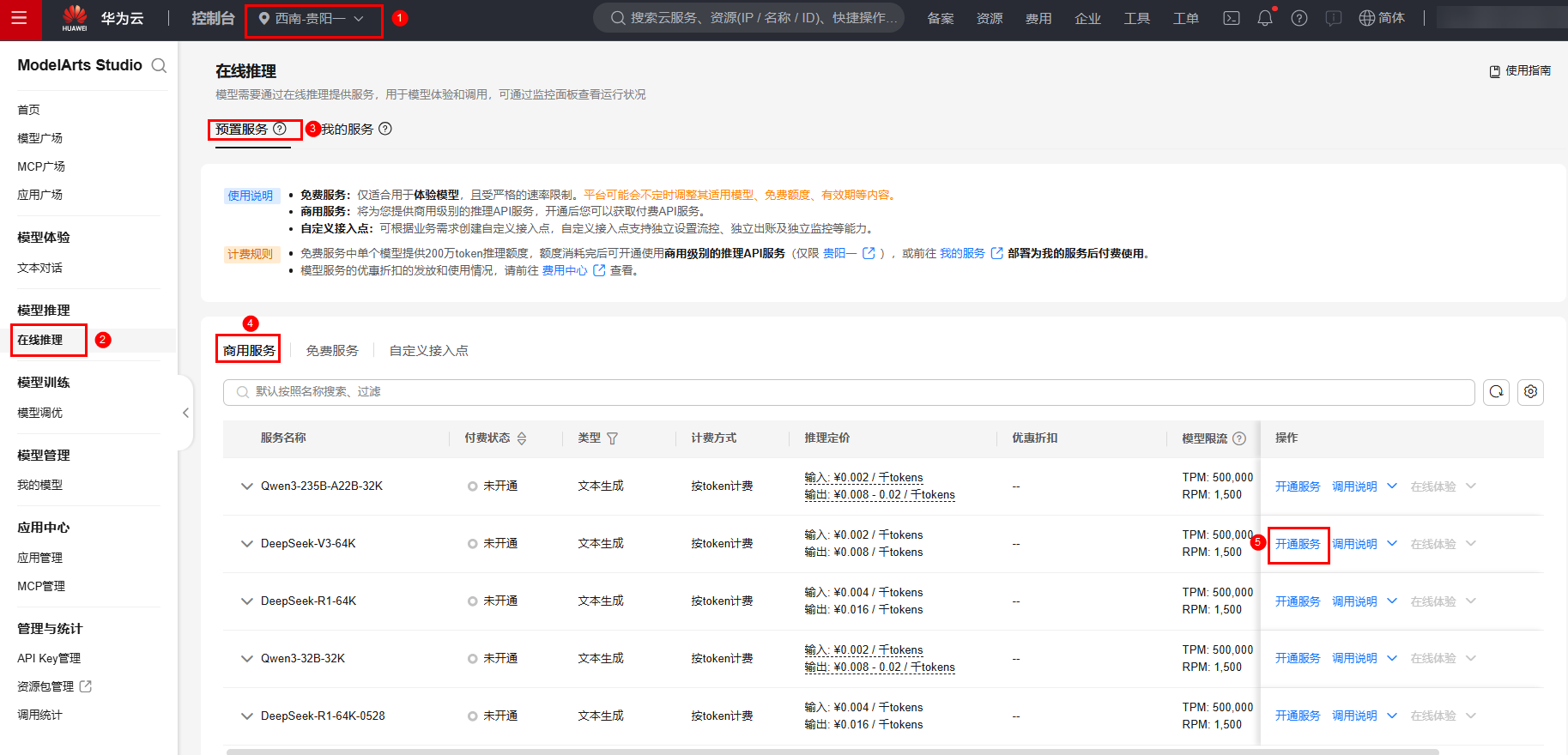This screenshot has height=755, width=1568.
Task: Click the feedback message icon in header
Action: coord(1334,18)
